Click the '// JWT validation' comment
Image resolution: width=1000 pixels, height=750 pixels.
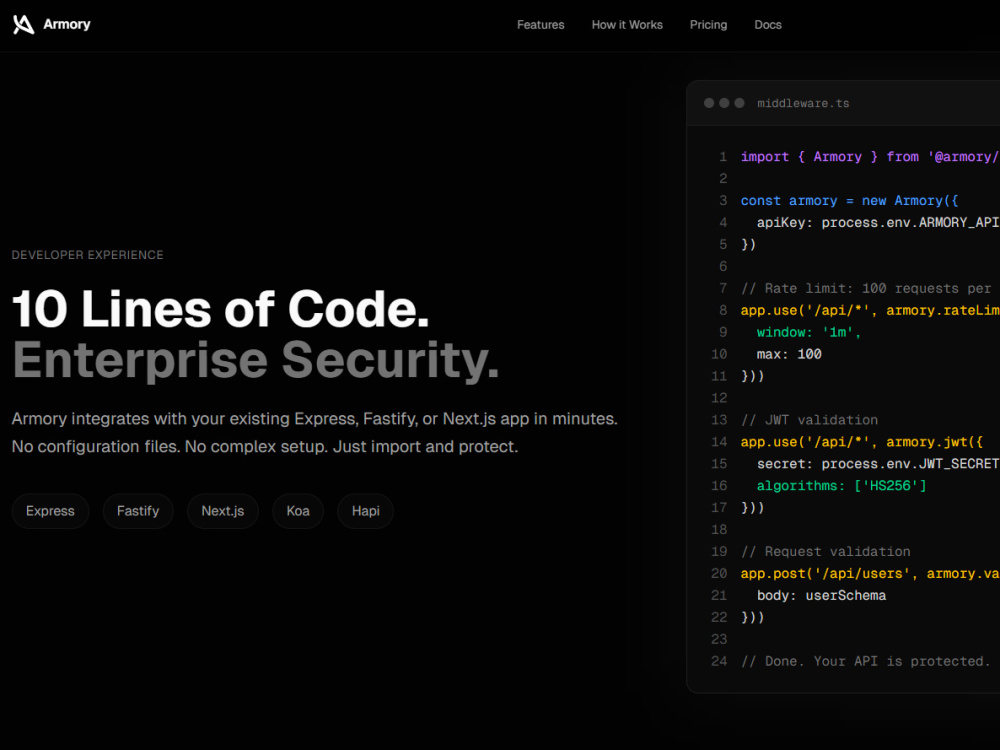(809, 420)
